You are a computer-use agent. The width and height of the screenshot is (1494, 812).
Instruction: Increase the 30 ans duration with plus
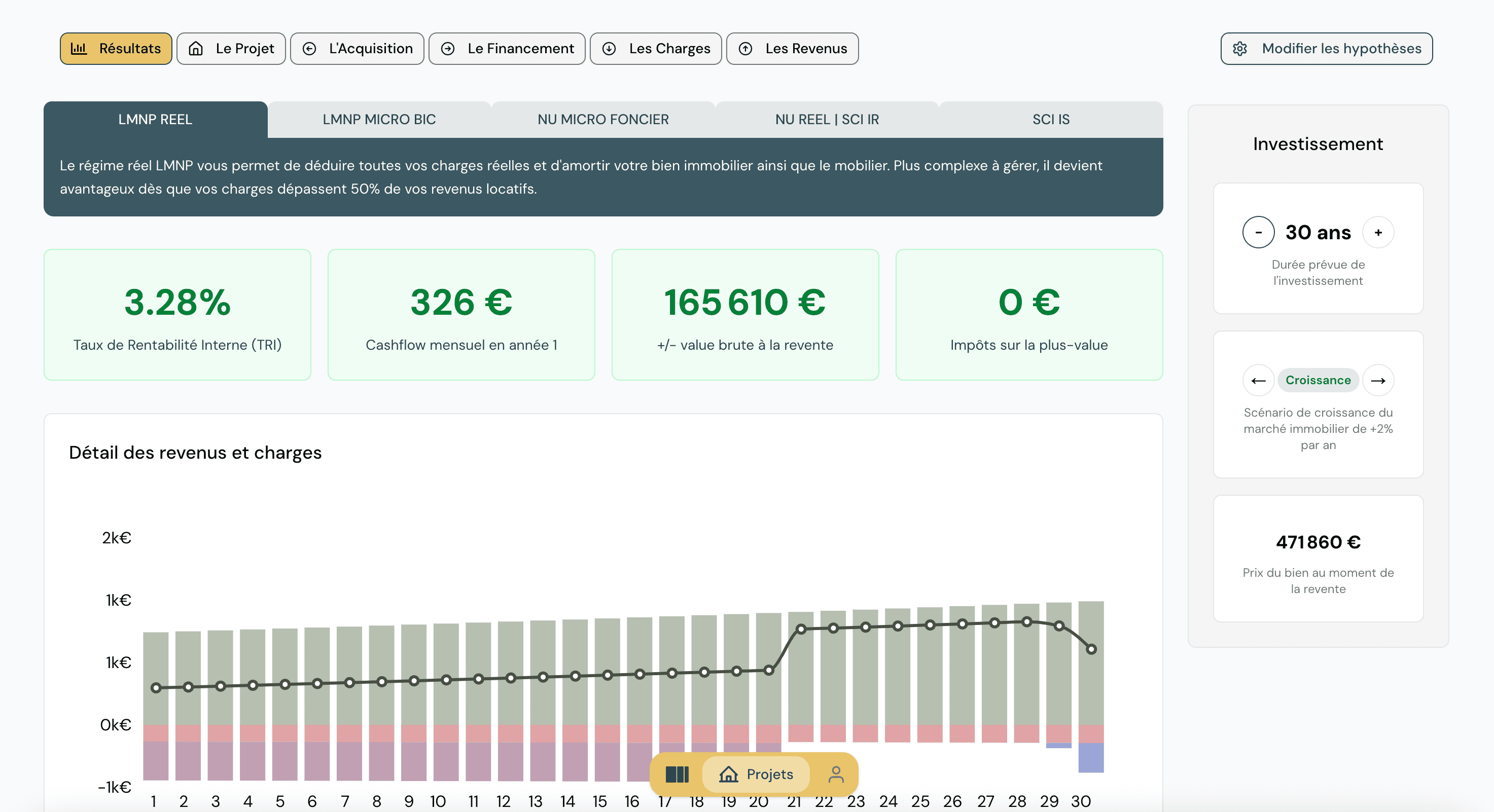click(1378, 232)
